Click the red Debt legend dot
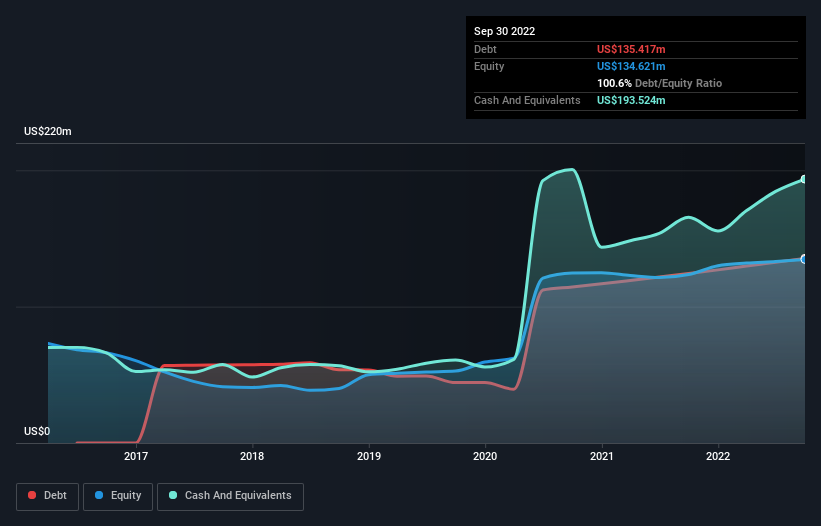Screen dimensions: 821x526 point(32,495)
